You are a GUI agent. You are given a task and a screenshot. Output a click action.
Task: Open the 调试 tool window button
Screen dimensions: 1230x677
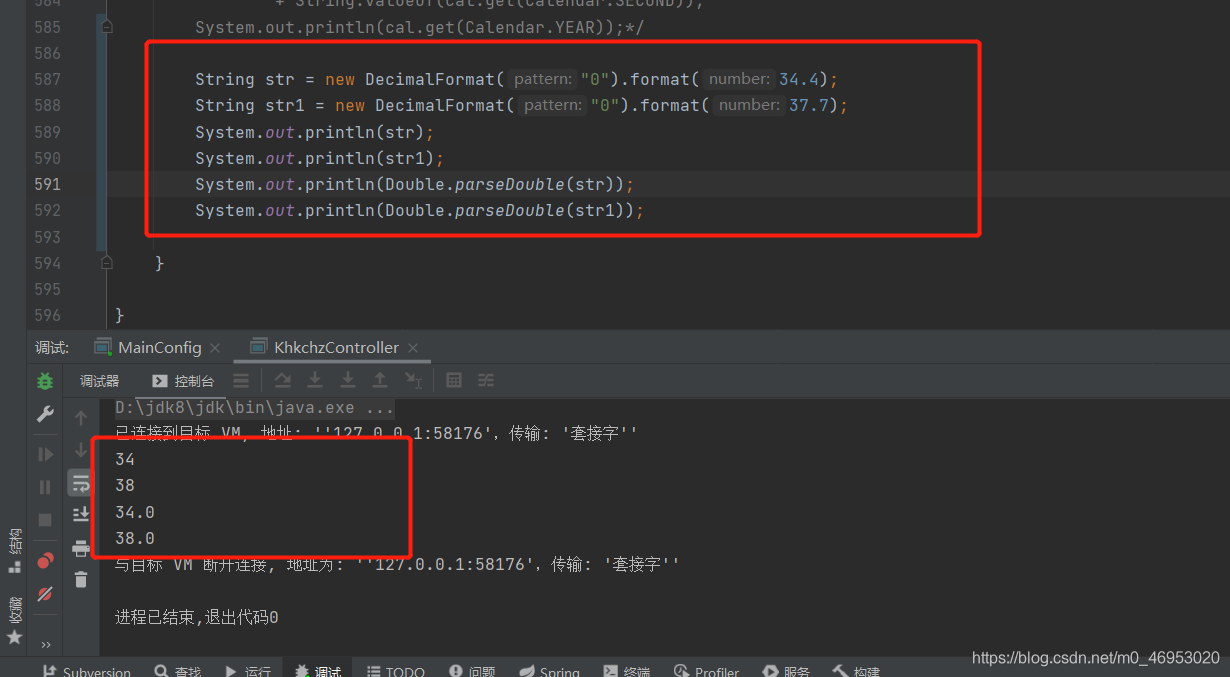click(318, 671)
